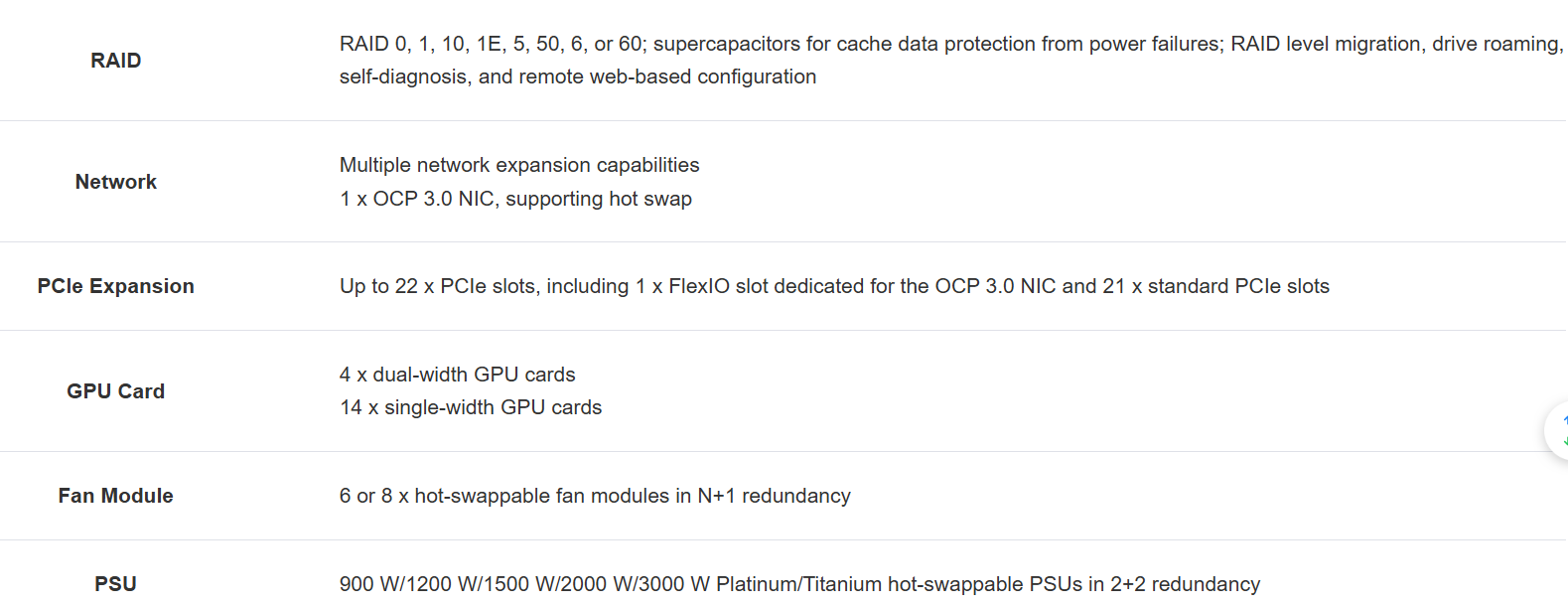
Task: Click the Fan Module row label
Action: 116,496
